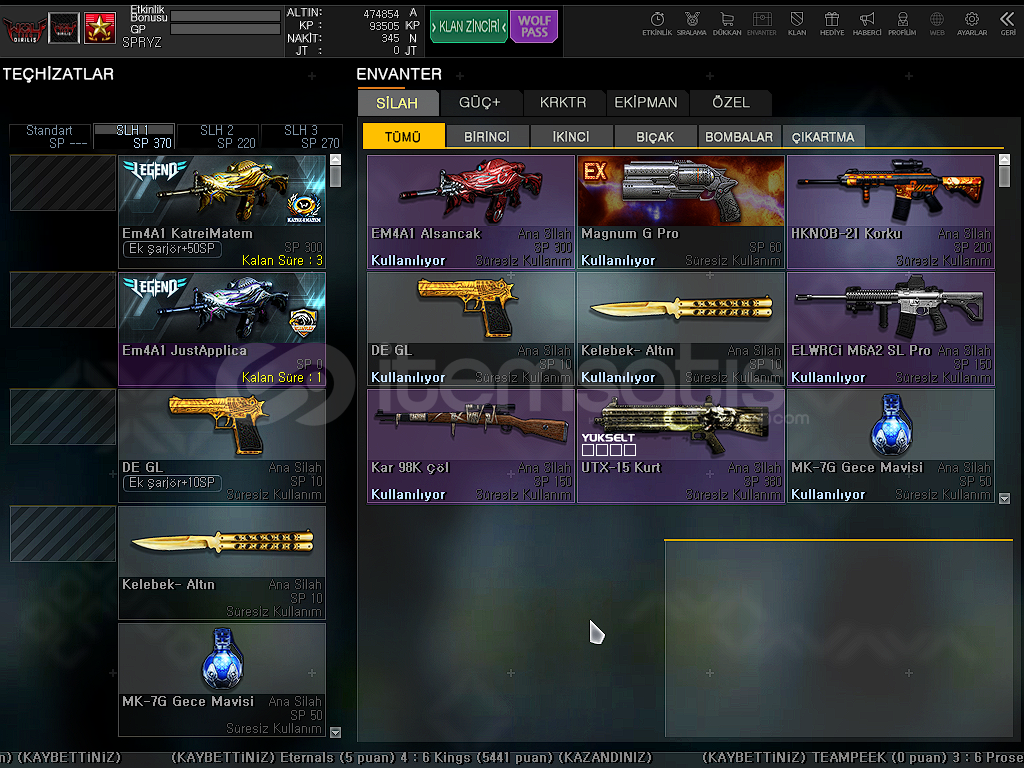Select the BİRİNCİ weapon filter
The image size is (1024, 768).
tap(487, 136)
